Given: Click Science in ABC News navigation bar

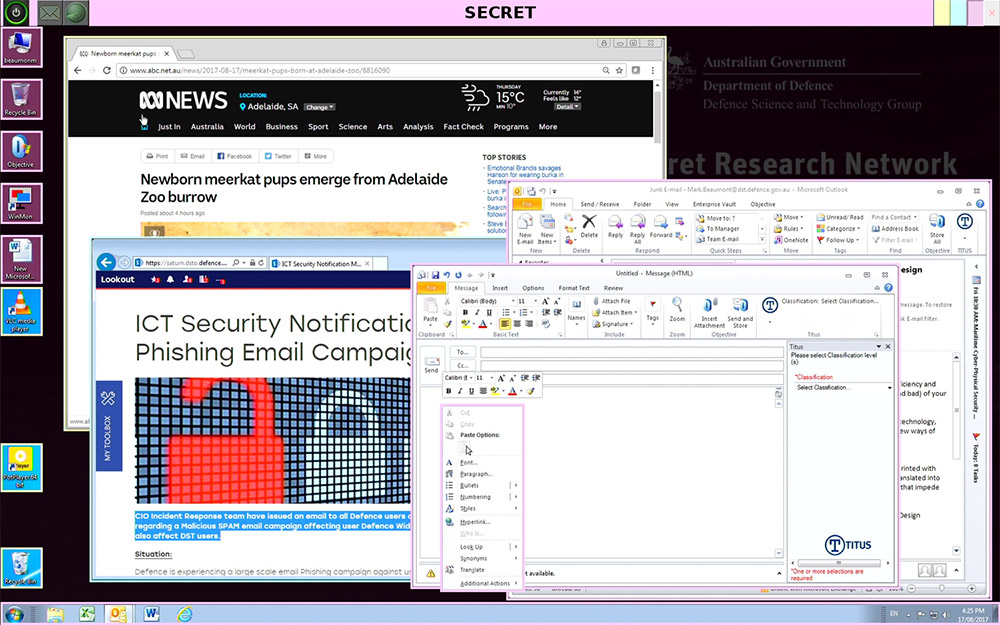Looking at the screenshot, I should click(353, 127).
